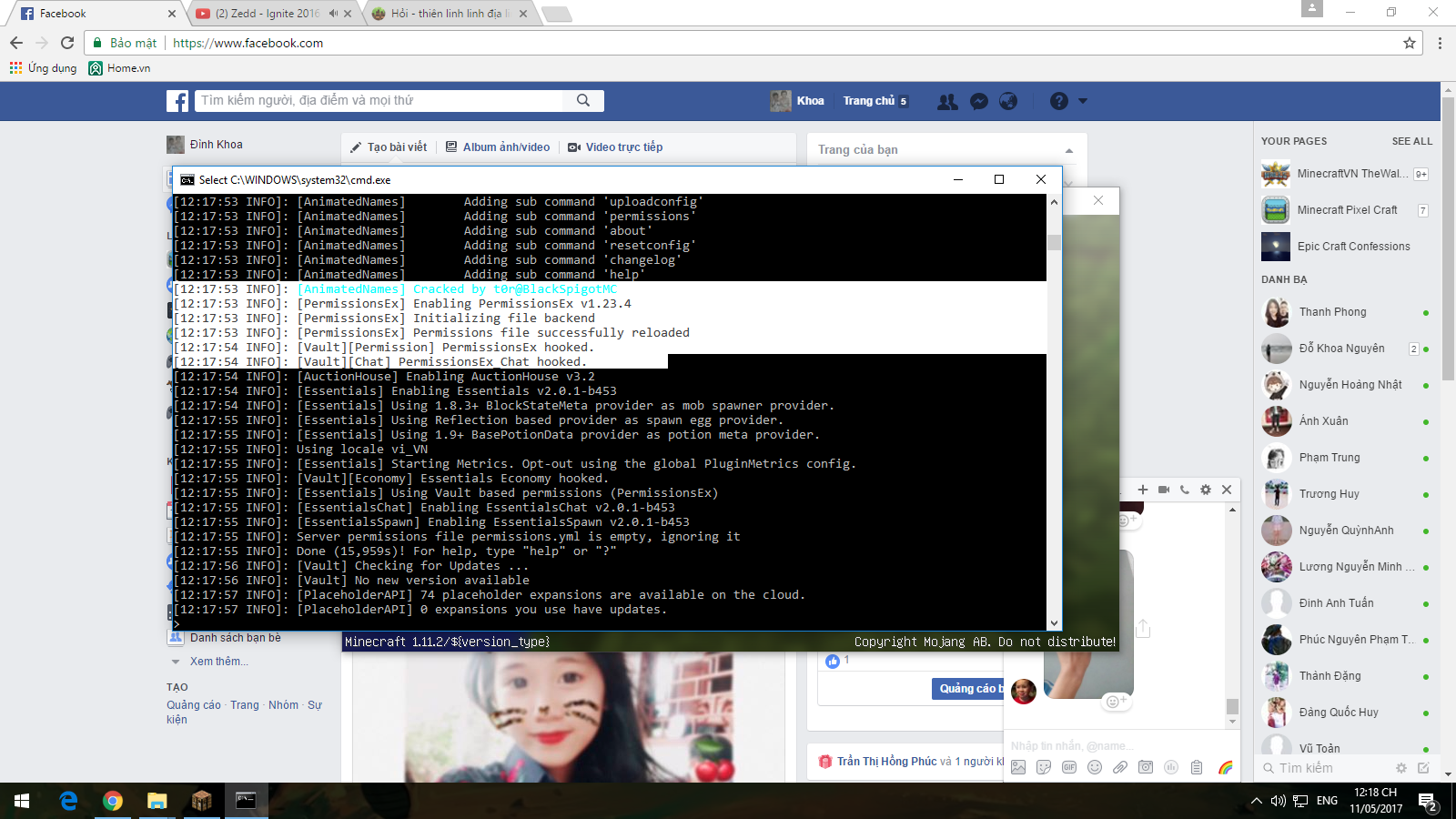Select the Tạo bài viết composer tab
The height and width of the screenshot is (819, 1456).
389,147
